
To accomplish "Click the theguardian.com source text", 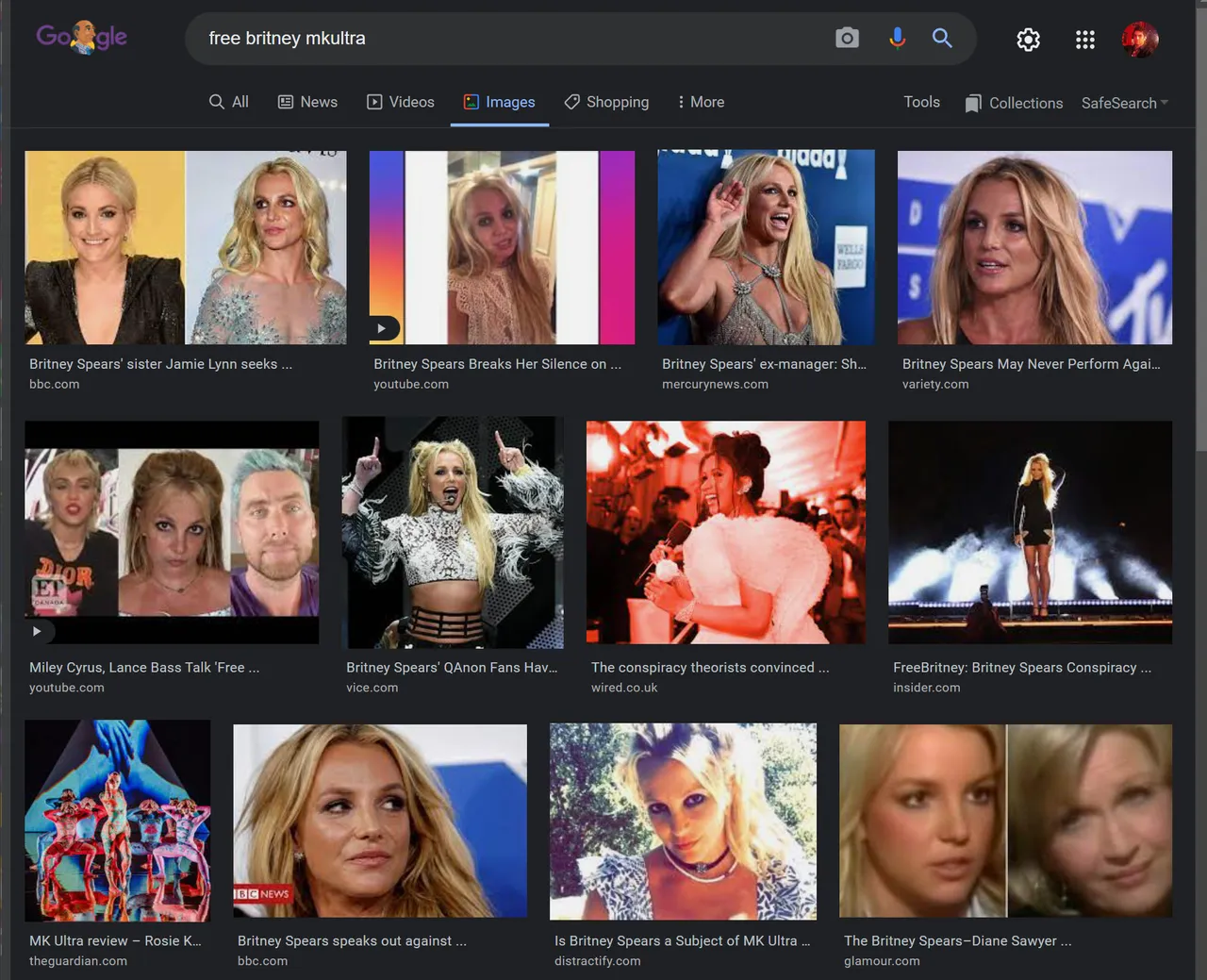I will 77,962.
